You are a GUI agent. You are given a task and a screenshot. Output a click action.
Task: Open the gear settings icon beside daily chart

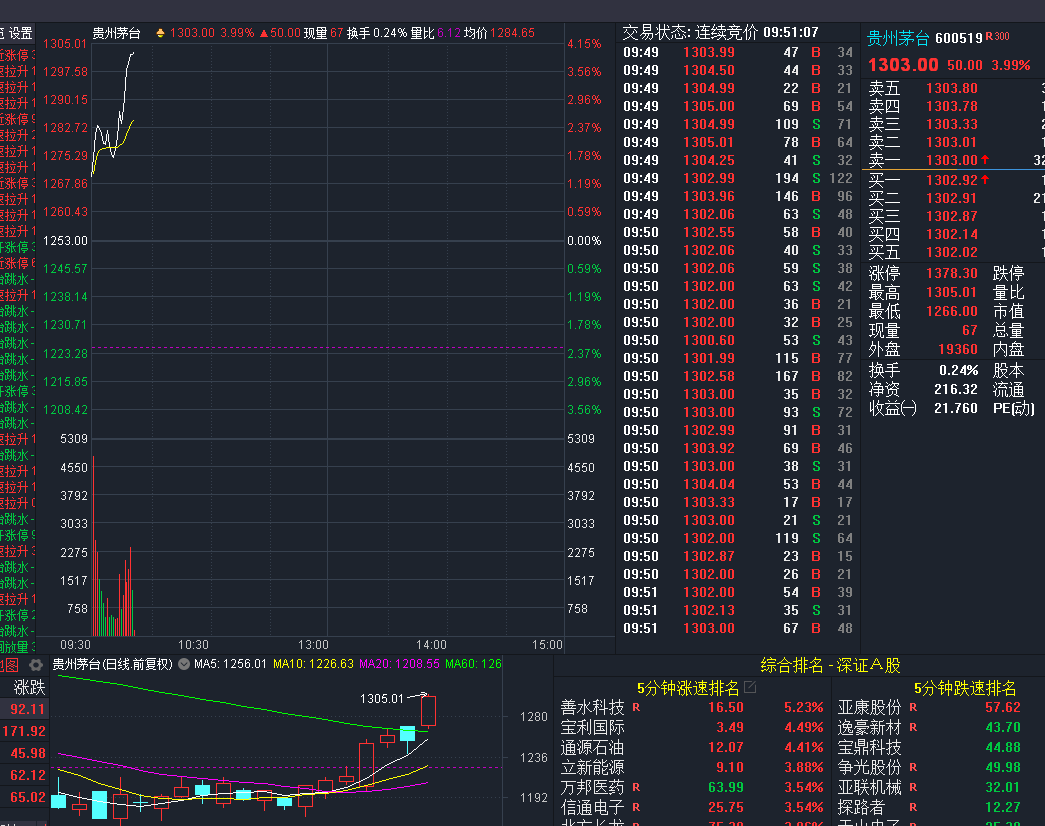pyautogui.click(x=35, y=665)
